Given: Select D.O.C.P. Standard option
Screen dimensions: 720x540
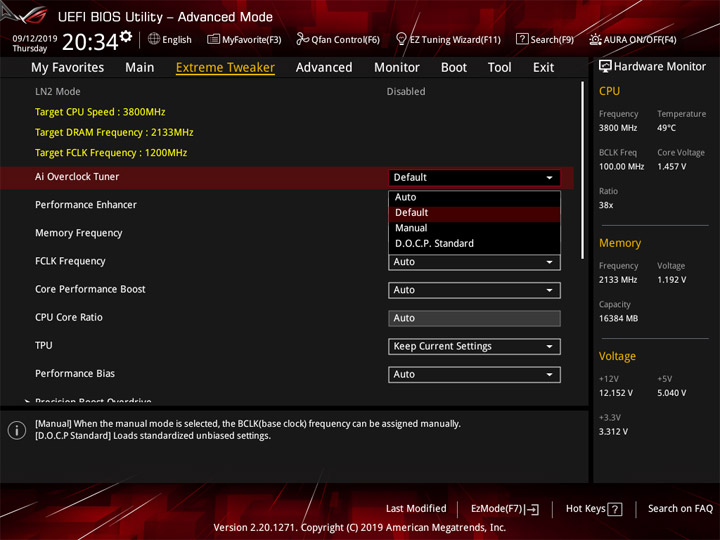Looking at the screenshot, I should coord(474,244).
